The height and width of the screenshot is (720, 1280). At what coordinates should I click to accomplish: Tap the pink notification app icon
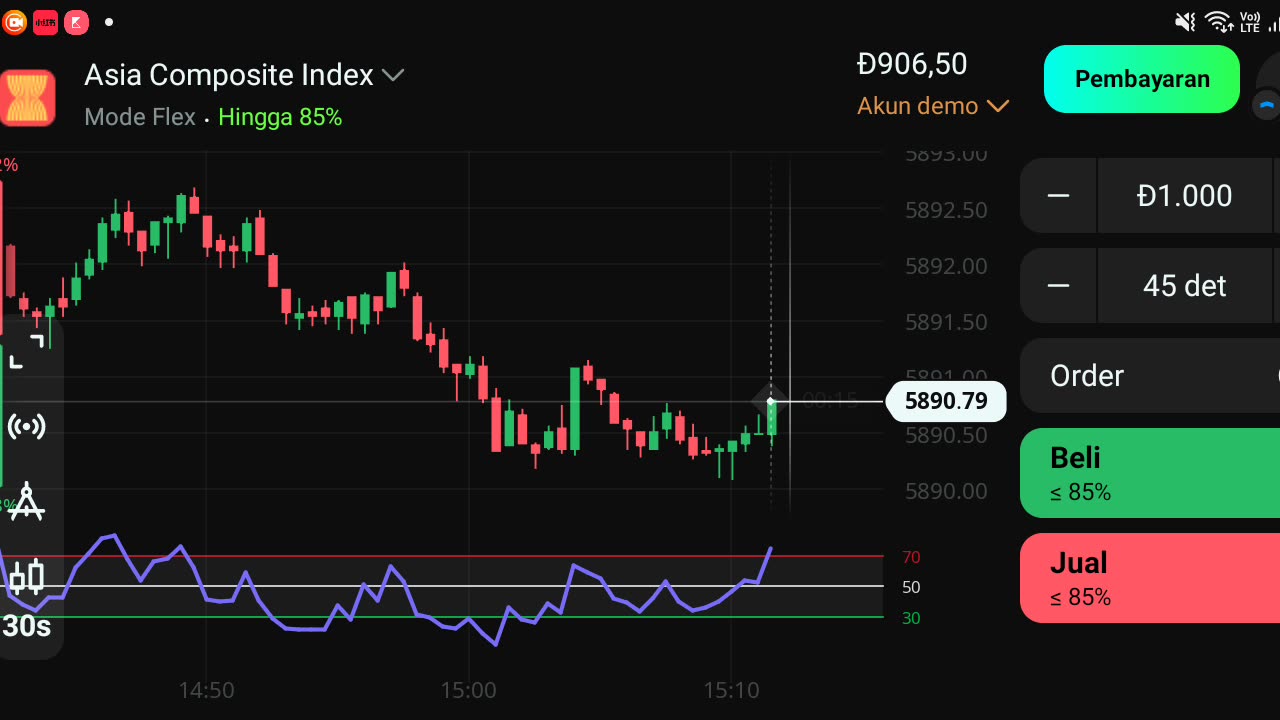(76, 22)
